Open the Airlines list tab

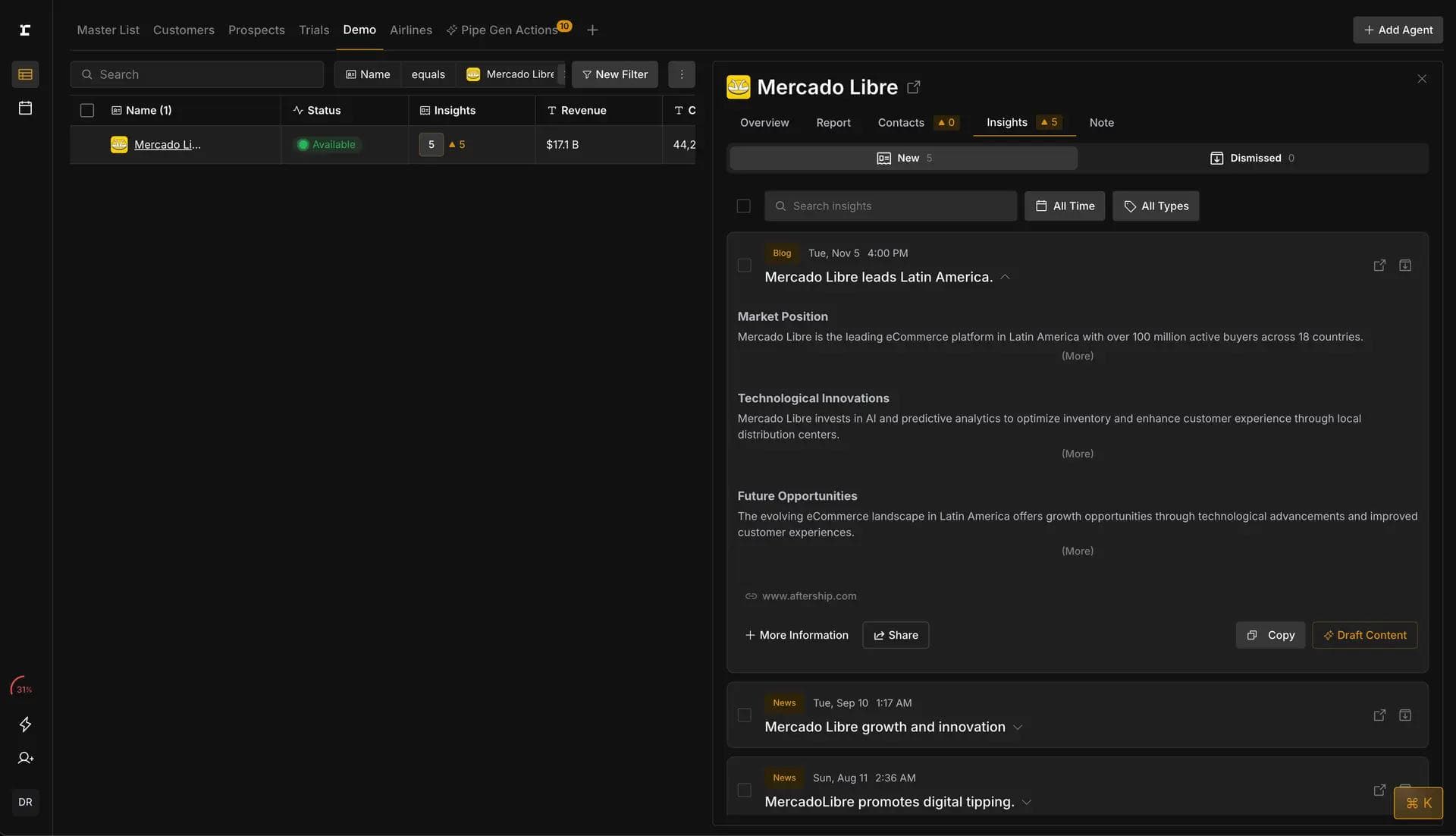click(410, 30)
